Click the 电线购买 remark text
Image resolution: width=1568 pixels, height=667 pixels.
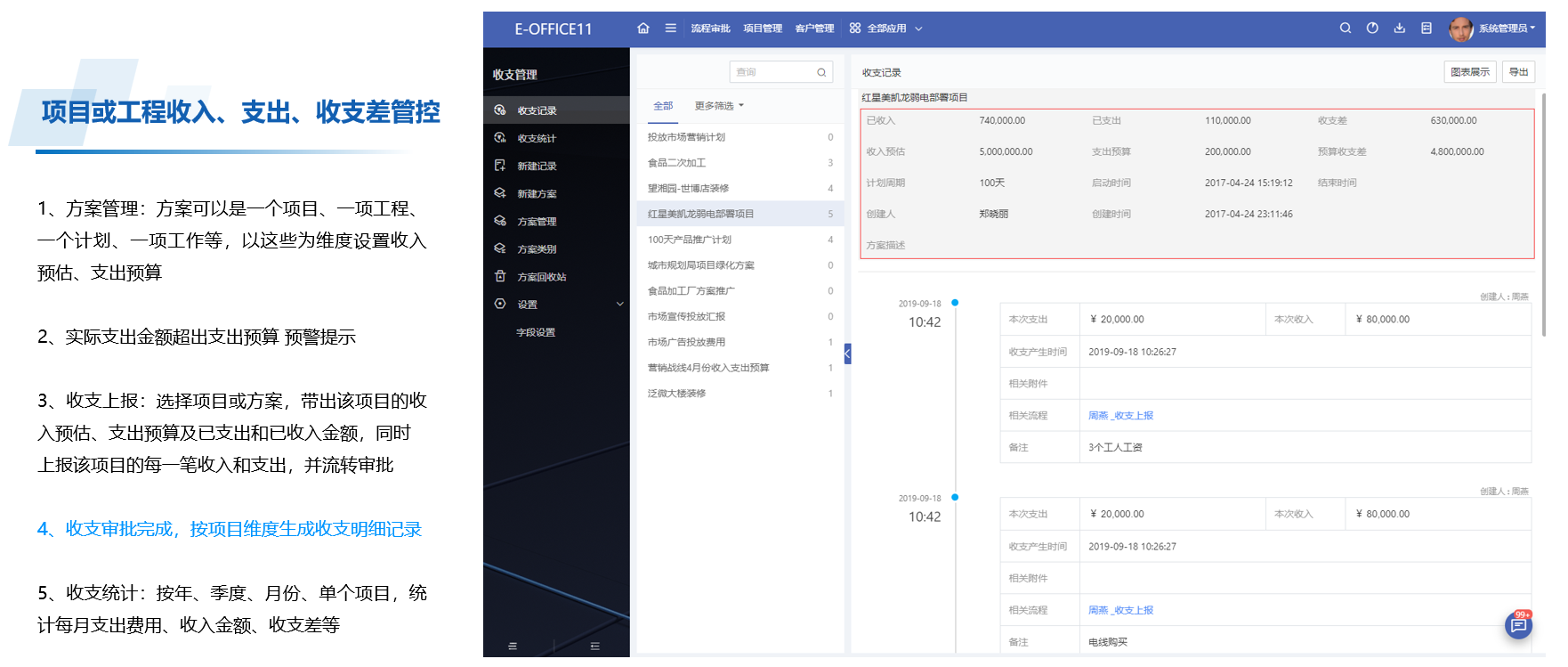(1108, 642)
